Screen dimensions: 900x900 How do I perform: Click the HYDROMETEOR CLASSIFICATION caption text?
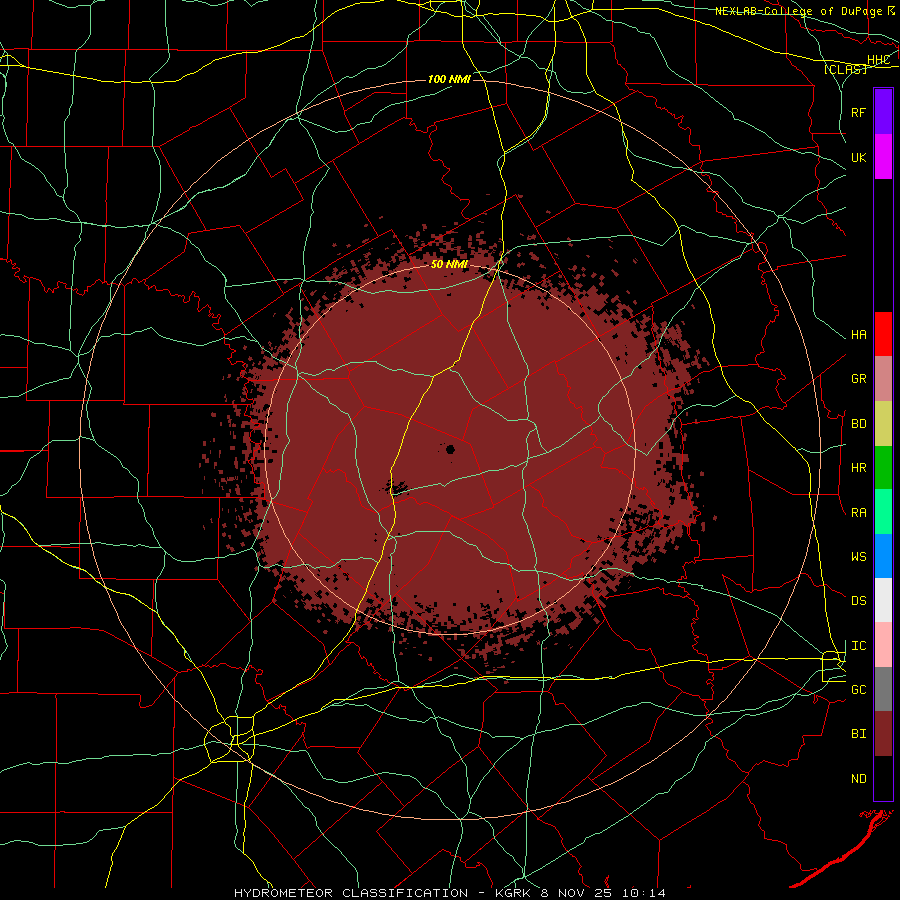click(351, 893)
